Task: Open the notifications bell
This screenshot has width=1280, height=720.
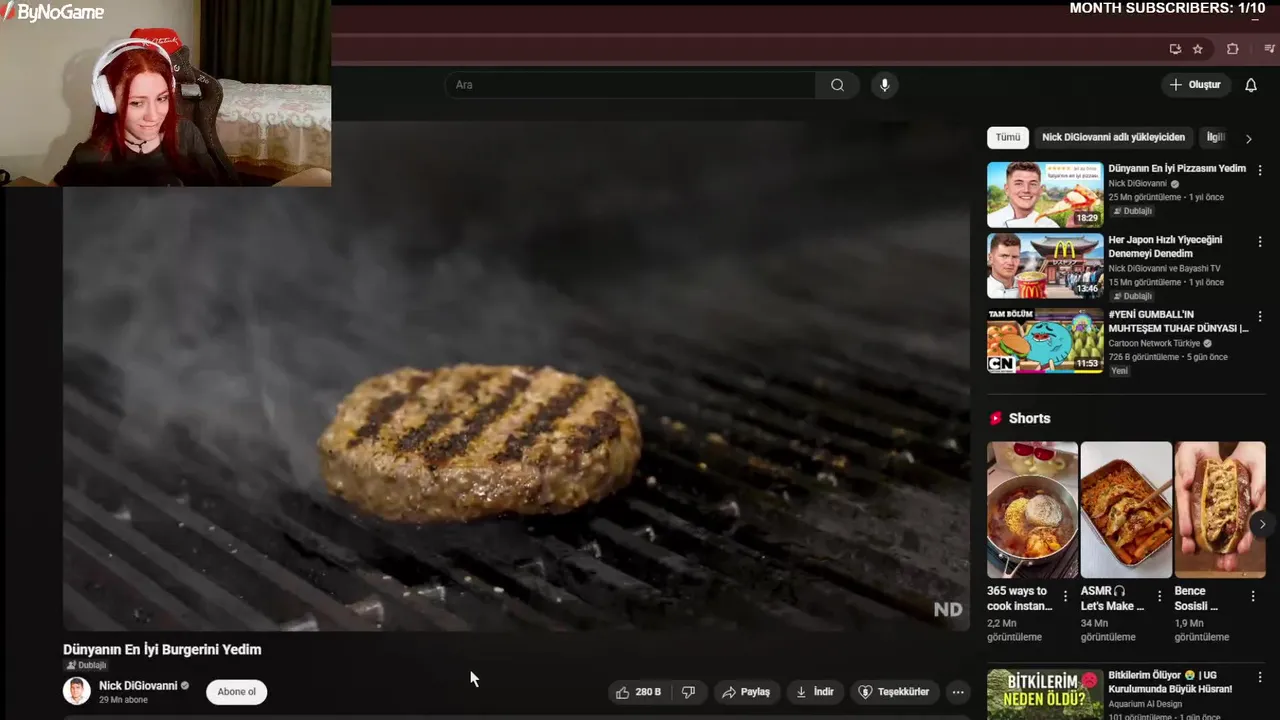Action: coord(1250,85)
